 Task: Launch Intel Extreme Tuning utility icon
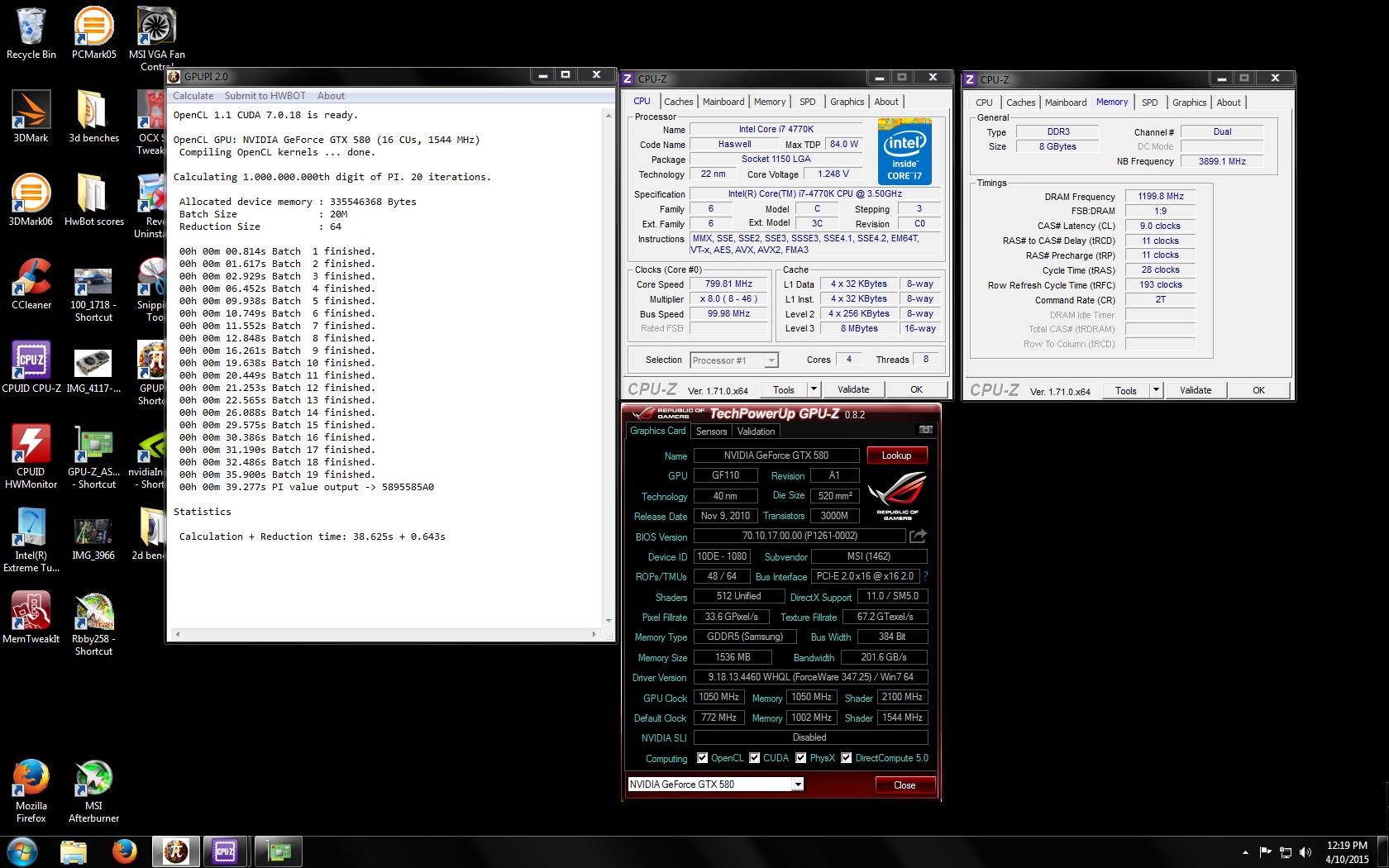coord(31,540)
